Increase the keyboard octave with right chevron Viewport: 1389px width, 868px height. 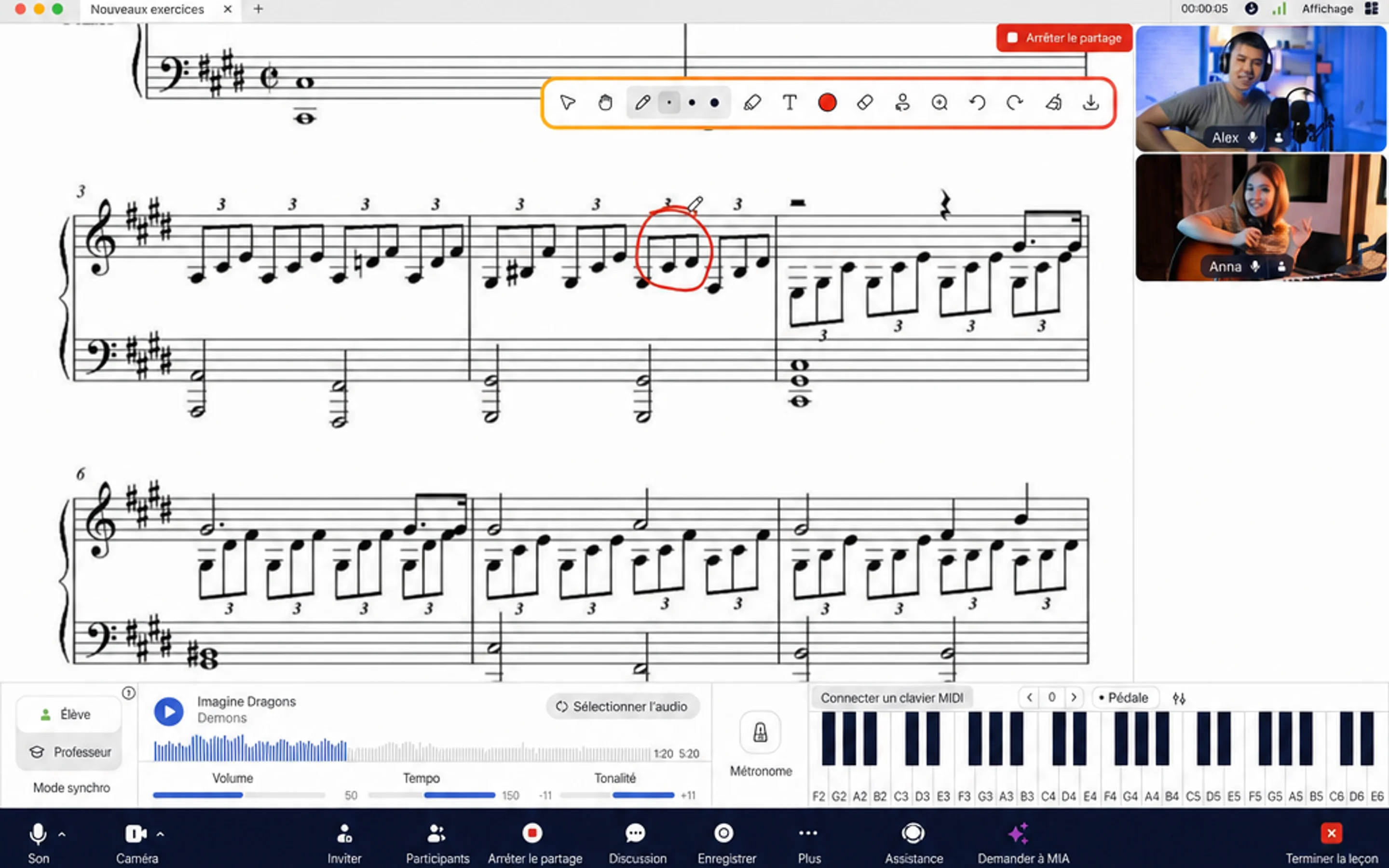click(x=1073, y=697)
